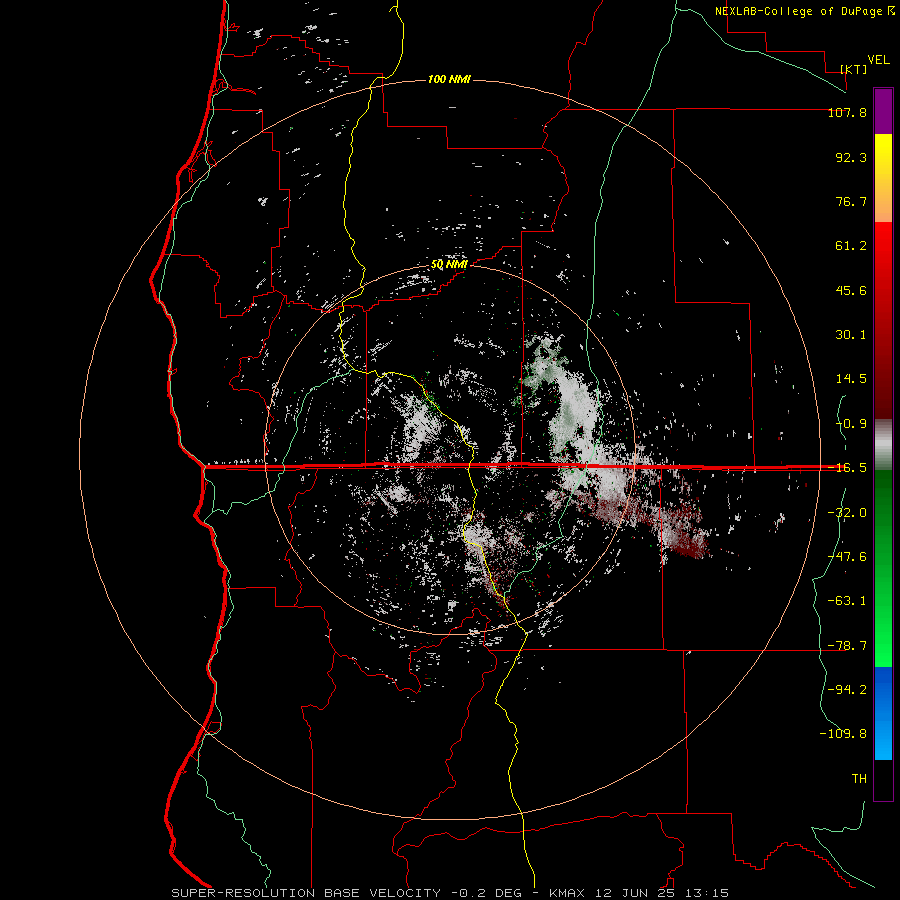
Task: Click the 50 NMI range ring label
Action: [x=449, y=265]
